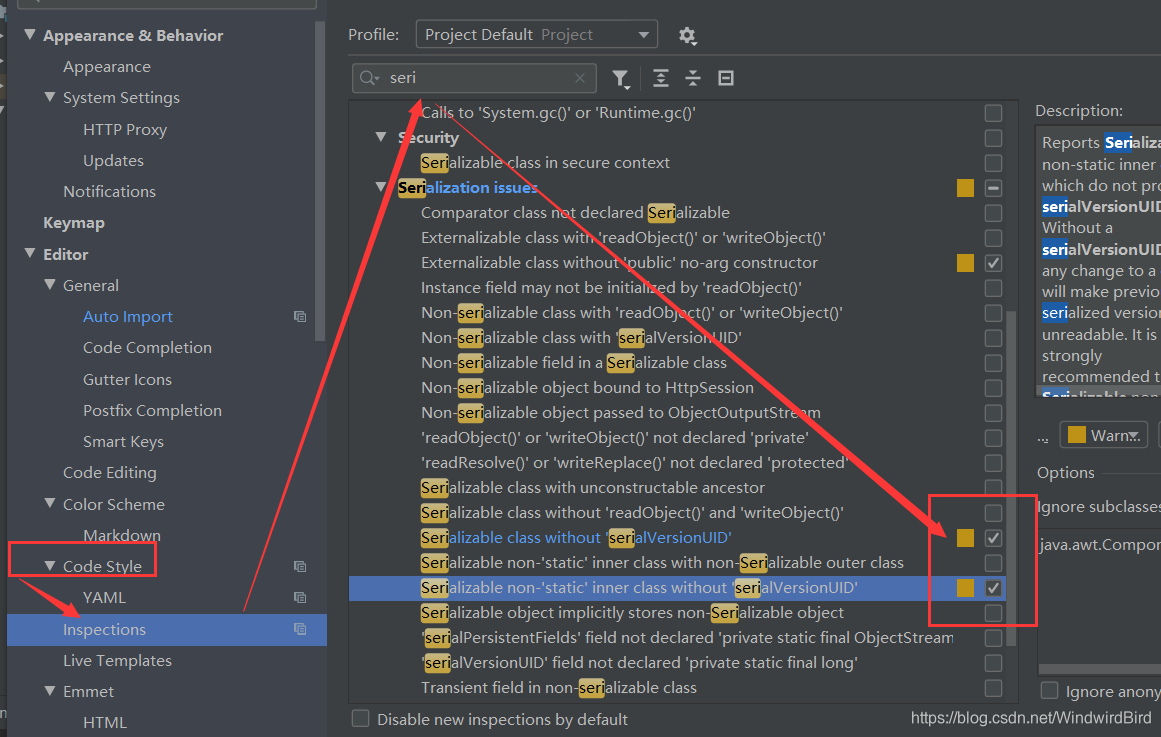This screenshot has height=737, width=1161.
Task: Open the HTTP Proxy settings page
Action: click(125, 130)
